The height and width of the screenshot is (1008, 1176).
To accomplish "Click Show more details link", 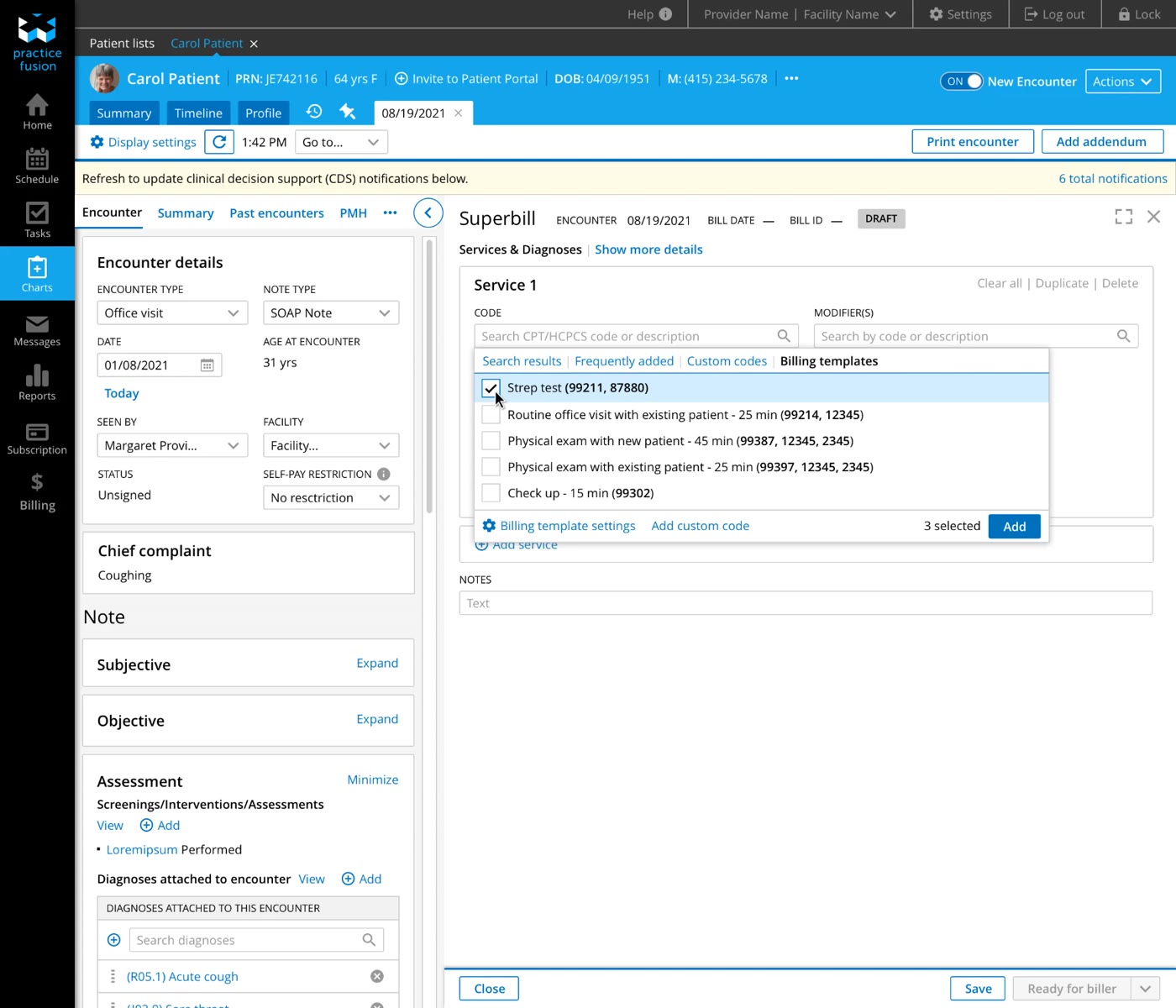I will click(x=648, y=249).
